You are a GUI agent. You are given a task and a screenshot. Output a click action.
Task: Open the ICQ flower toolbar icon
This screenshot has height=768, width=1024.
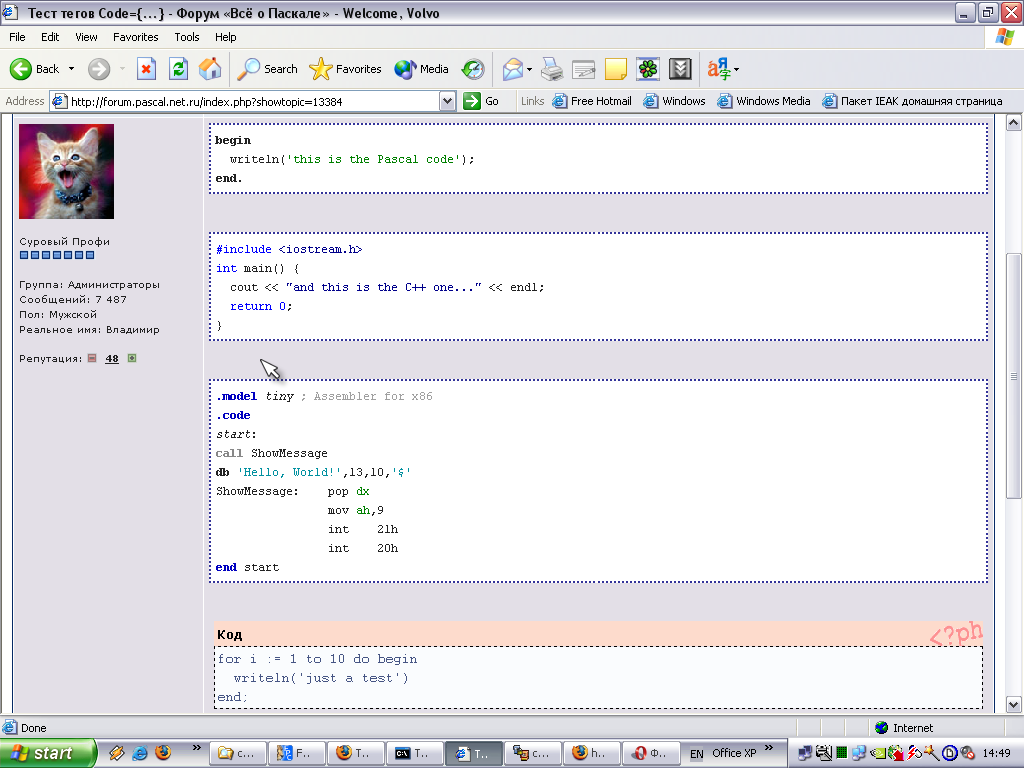click(648, 69)
